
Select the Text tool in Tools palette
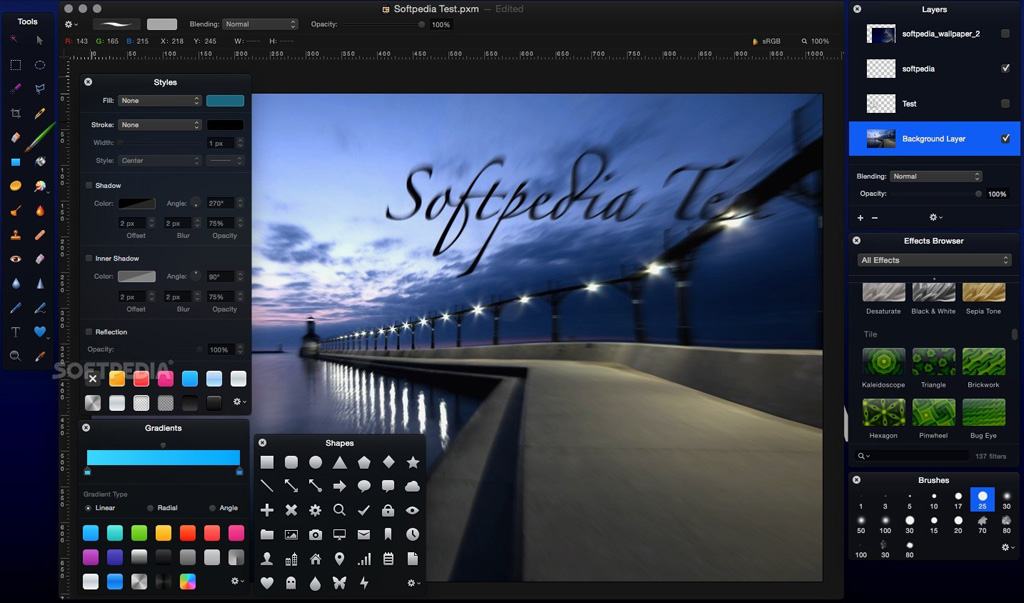(x=16, y=332)
